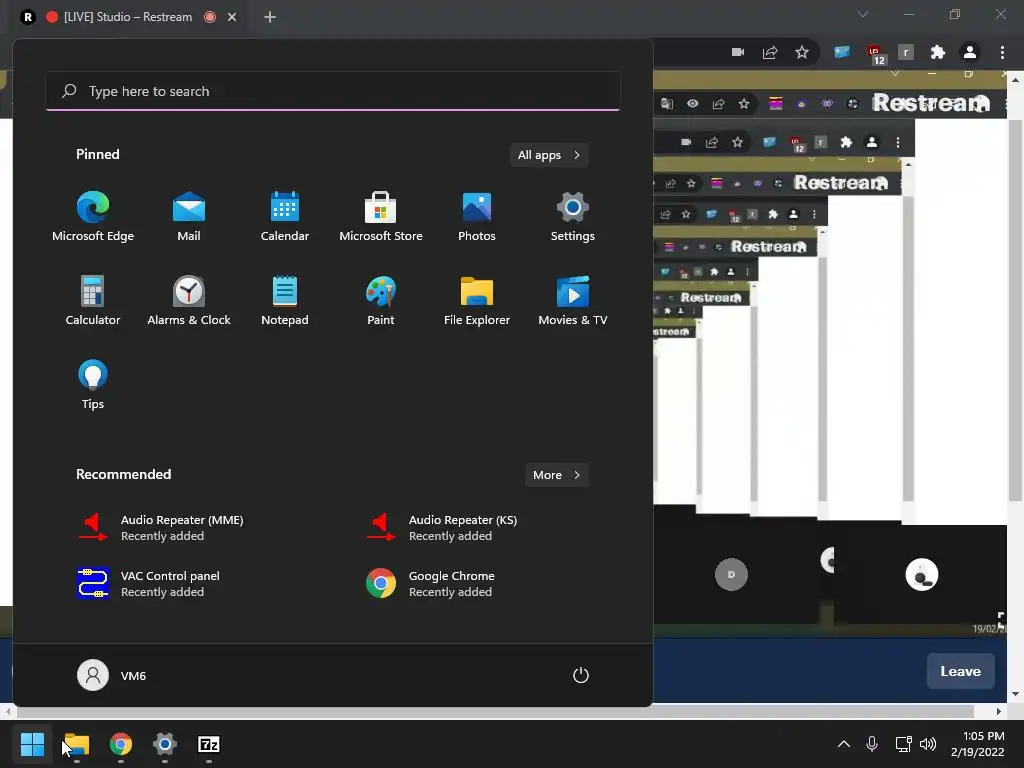Open Microsoft Store
The image size is (1024, 768).
click(x=381, y=217)
